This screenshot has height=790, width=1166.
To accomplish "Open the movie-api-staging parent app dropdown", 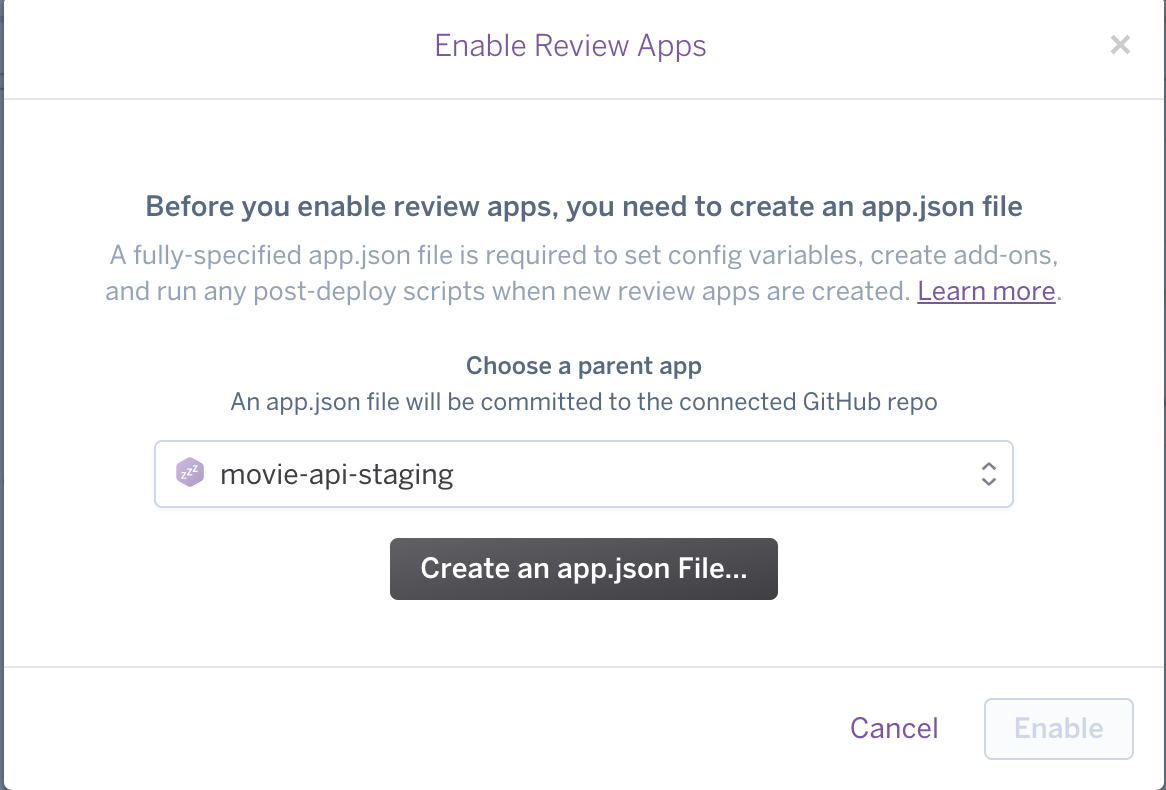I will [x=583, y=474].
